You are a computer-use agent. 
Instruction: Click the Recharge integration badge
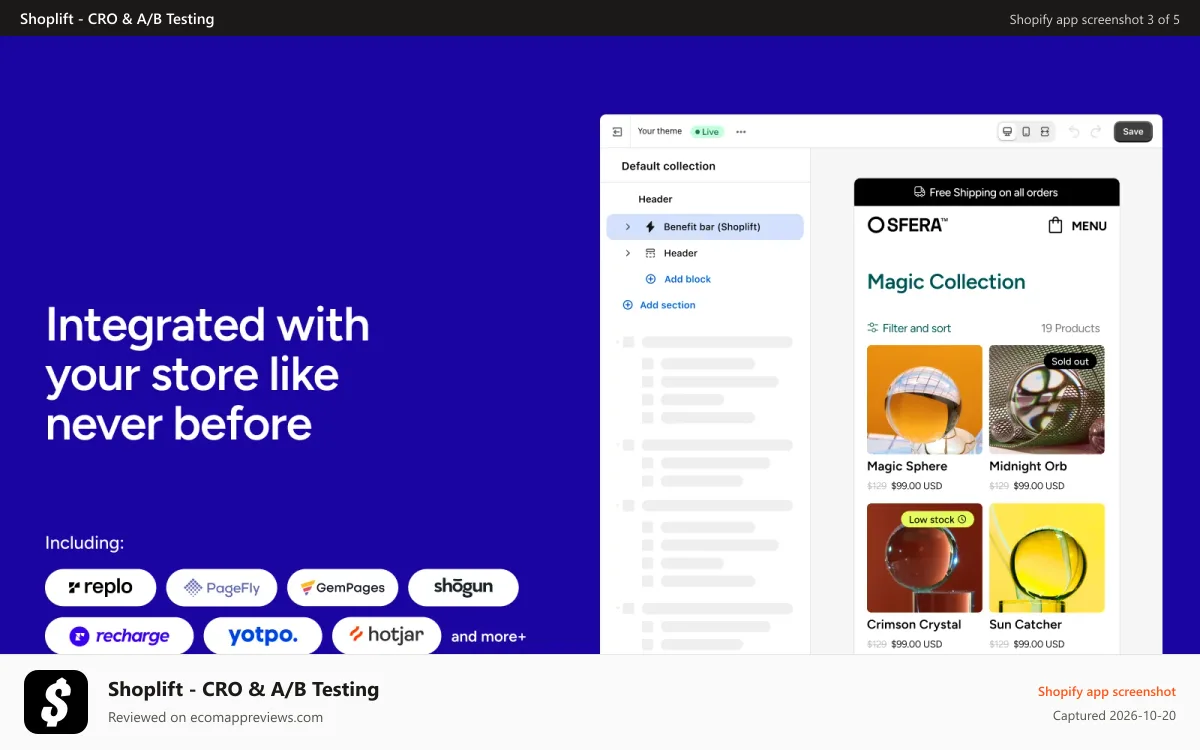point(120,636)
